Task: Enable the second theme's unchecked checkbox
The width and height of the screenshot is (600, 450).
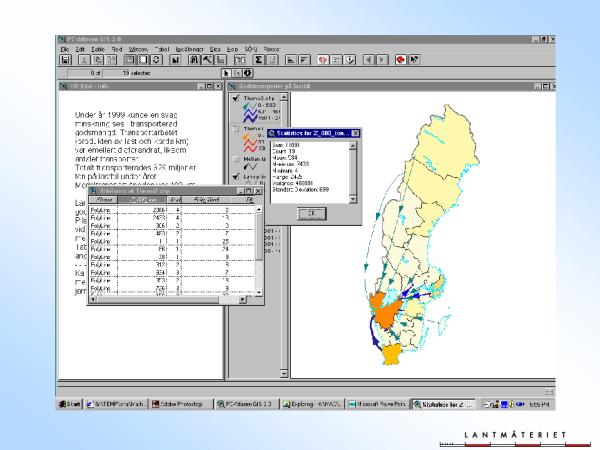Action: coord(235,130)
